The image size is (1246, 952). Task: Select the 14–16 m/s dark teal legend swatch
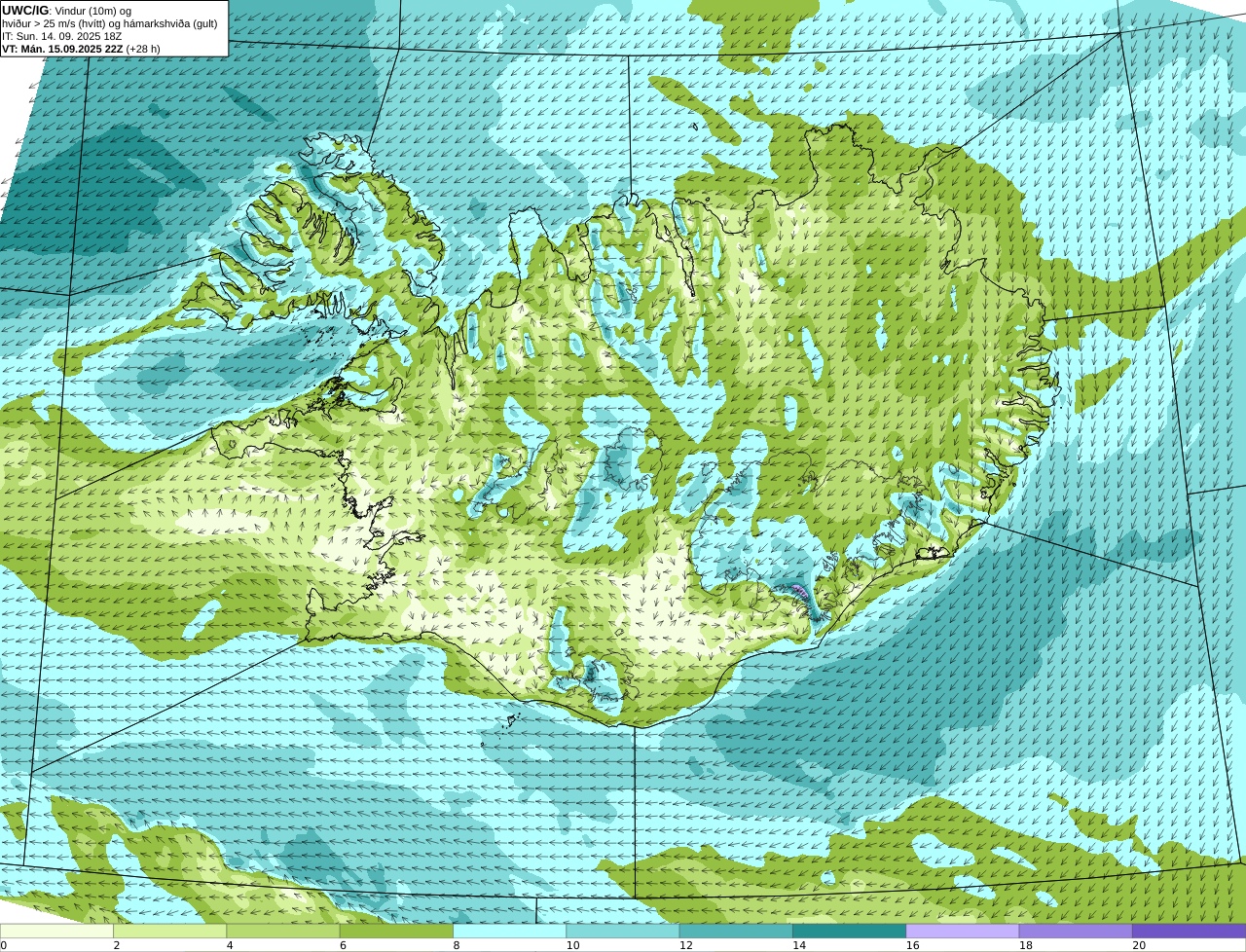(849, 931)
